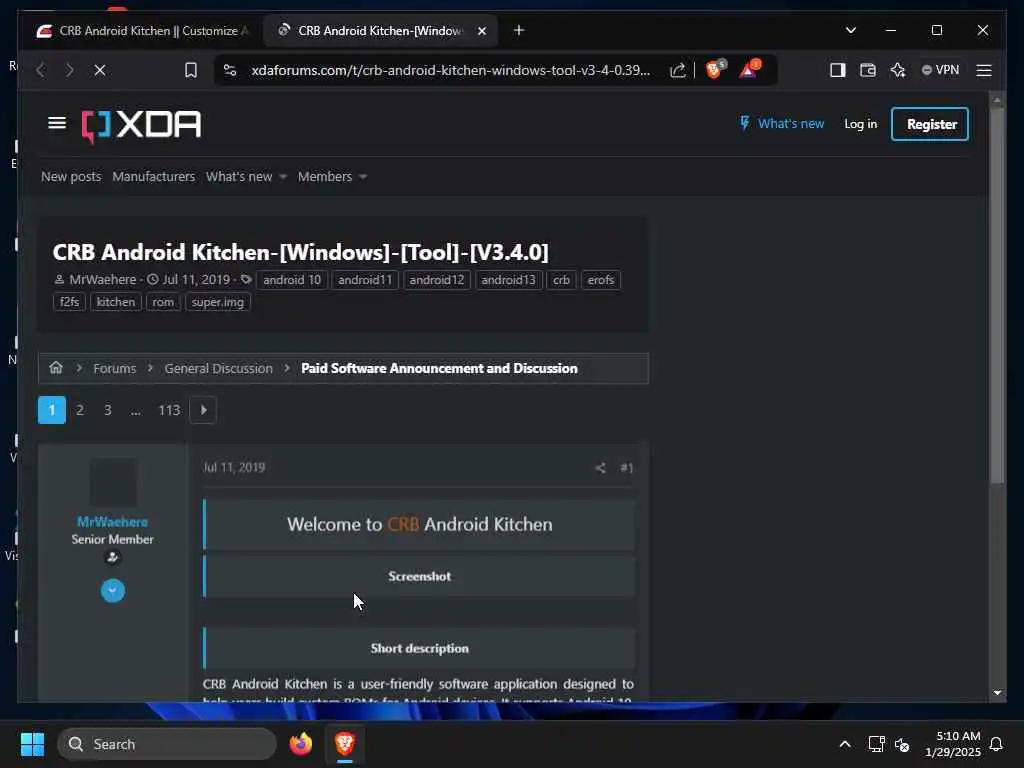The height and width of the screenshot is (768, 1024).
Task: Go to the next page arrow in pagination
Action: tap(203, 410)
